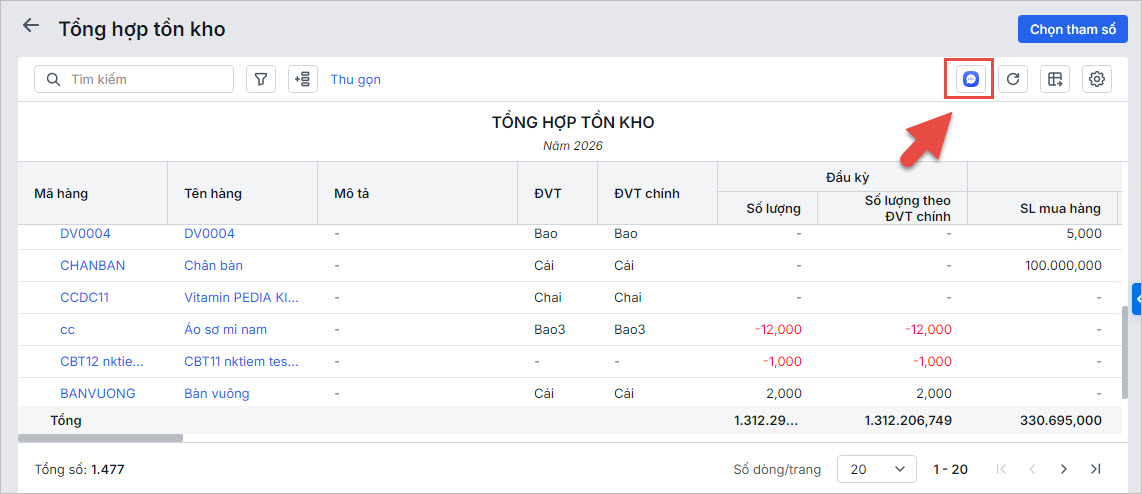Viewport: 1142px width, 494px height.
Task: Open the Bàn vuông item name link
Action: pyautogui.click(x=217, y=393)
